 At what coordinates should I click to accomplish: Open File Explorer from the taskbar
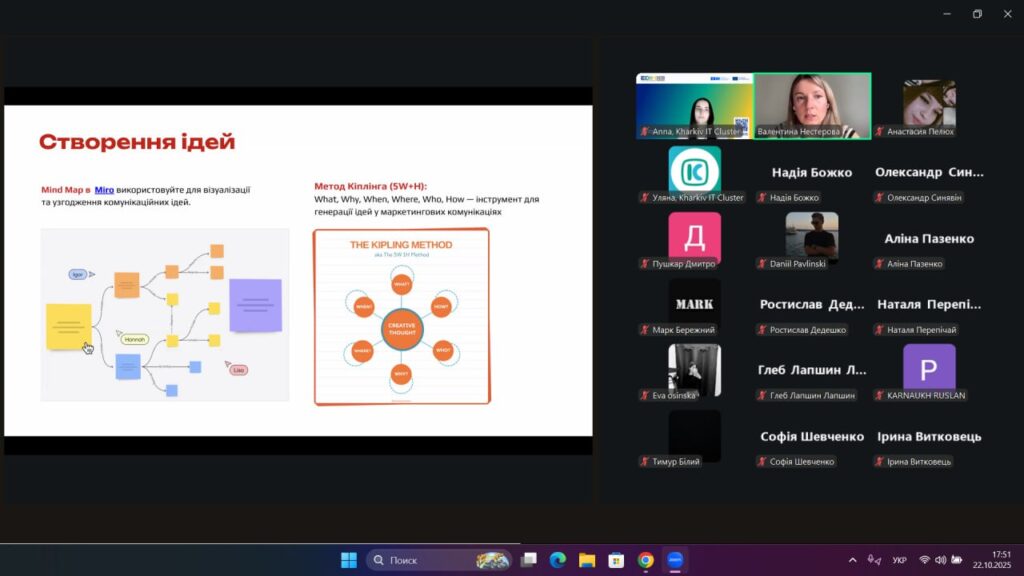click(x=587, y=560)
